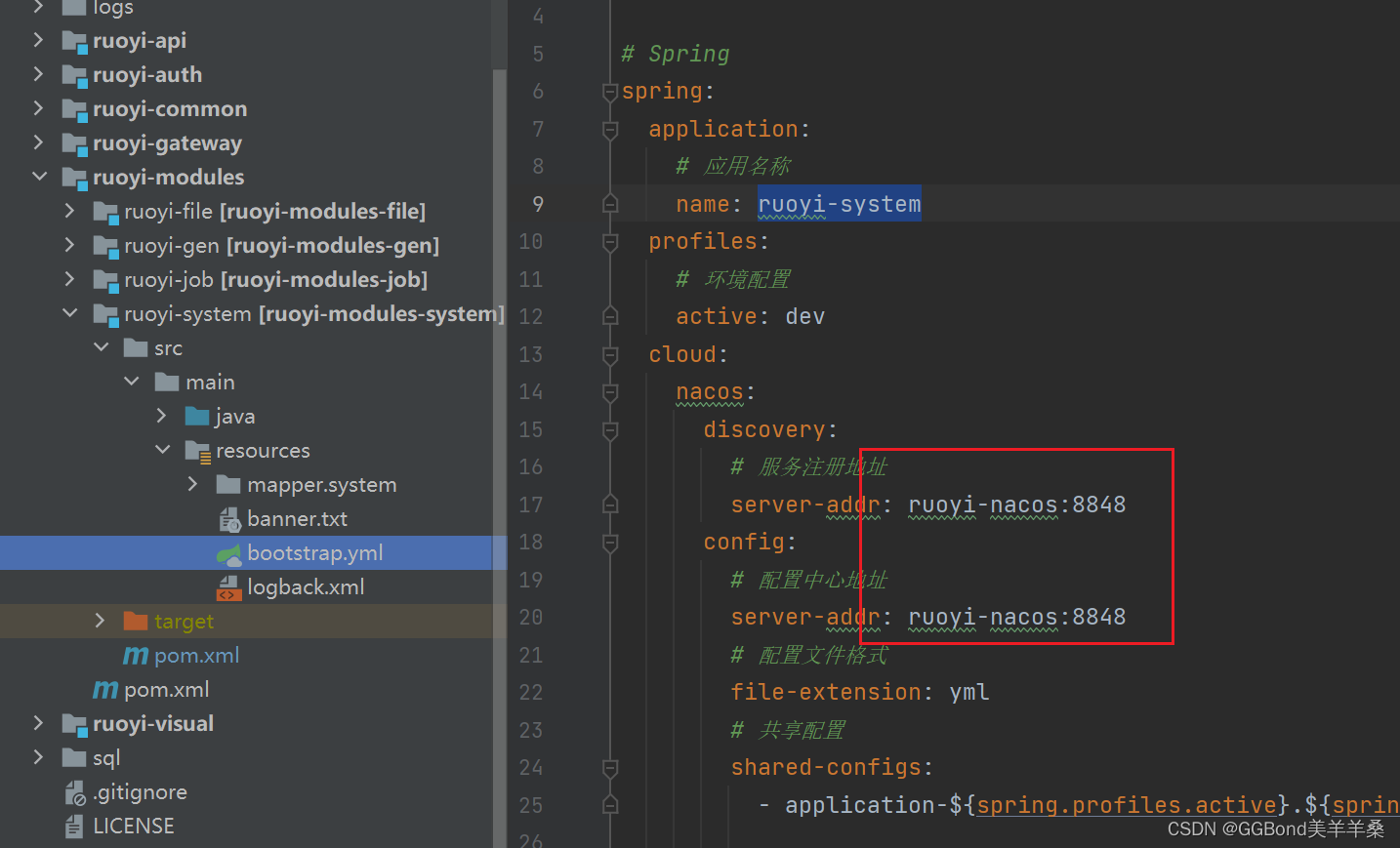Viewport: 1400px width, 848px height.
Task: Expand the java folder node
Action: pyautogui.click(x=162, y=416)
